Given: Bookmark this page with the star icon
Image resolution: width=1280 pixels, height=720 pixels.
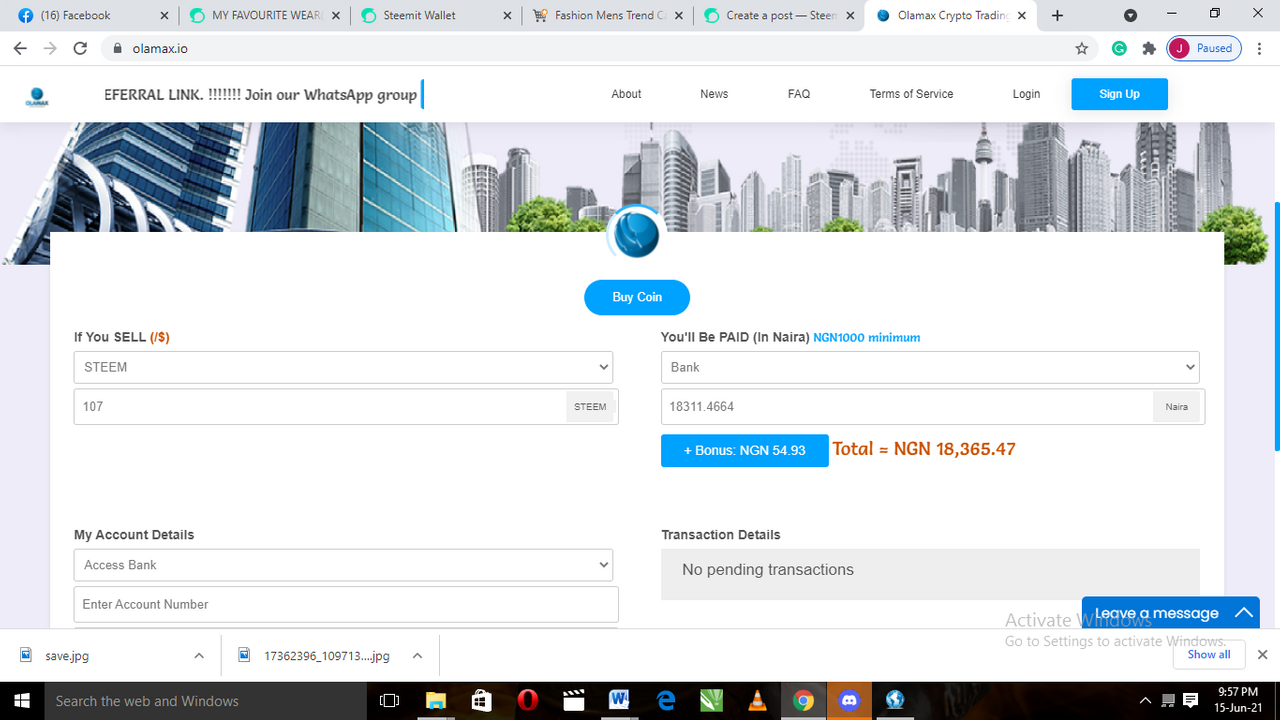Looking at the screenshot, I should click(1081, 48).
